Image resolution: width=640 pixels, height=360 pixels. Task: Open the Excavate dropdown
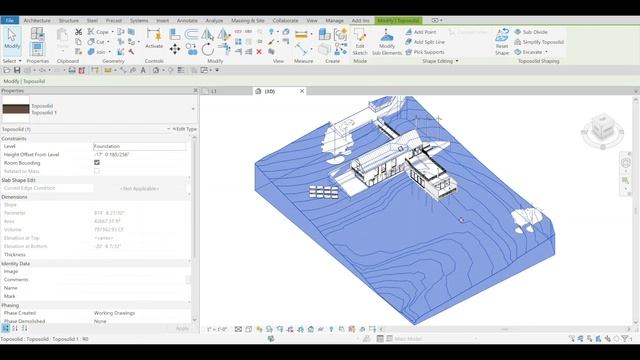pos(546,52)
